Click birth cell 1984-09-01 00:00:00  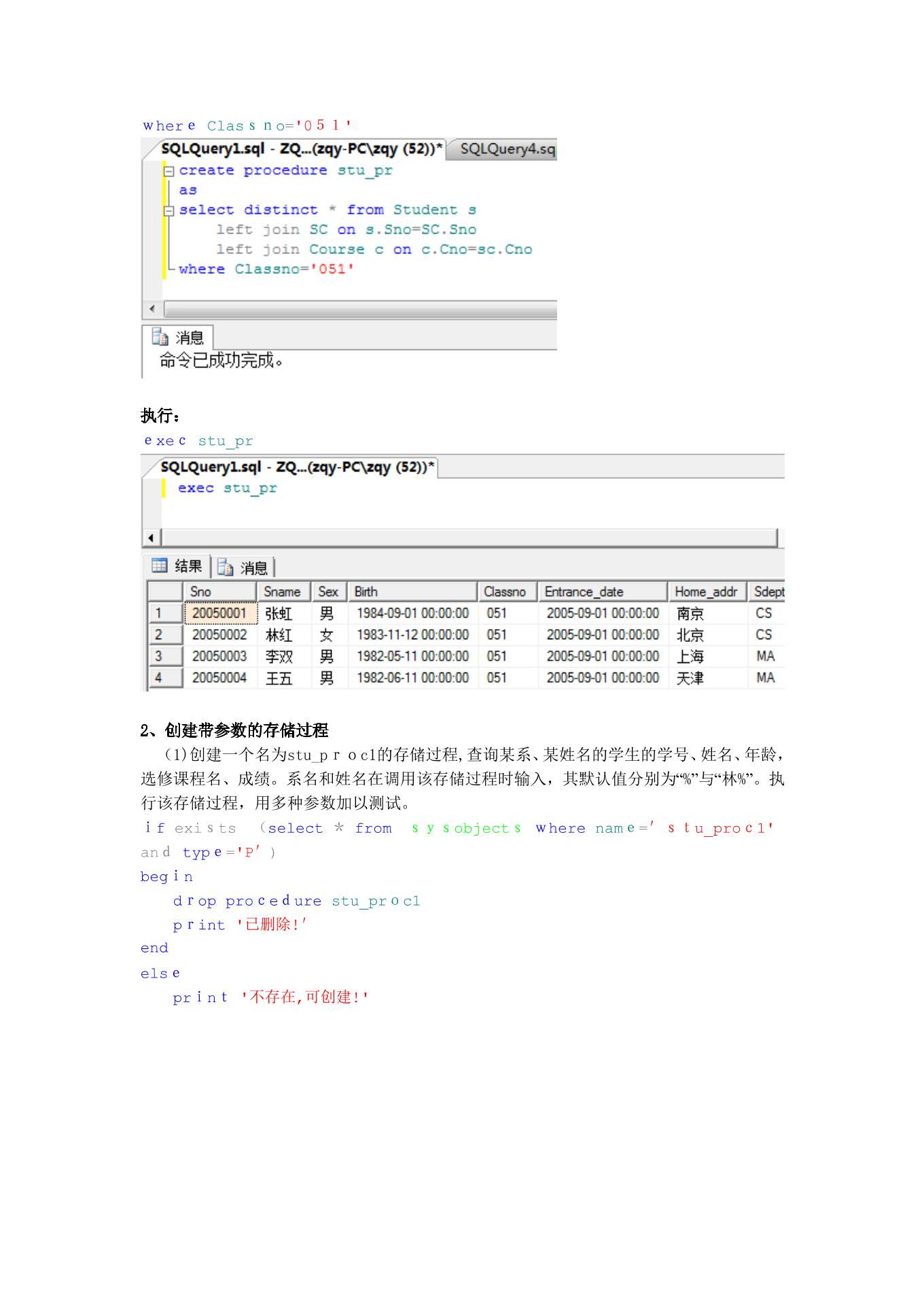[413, 613]
